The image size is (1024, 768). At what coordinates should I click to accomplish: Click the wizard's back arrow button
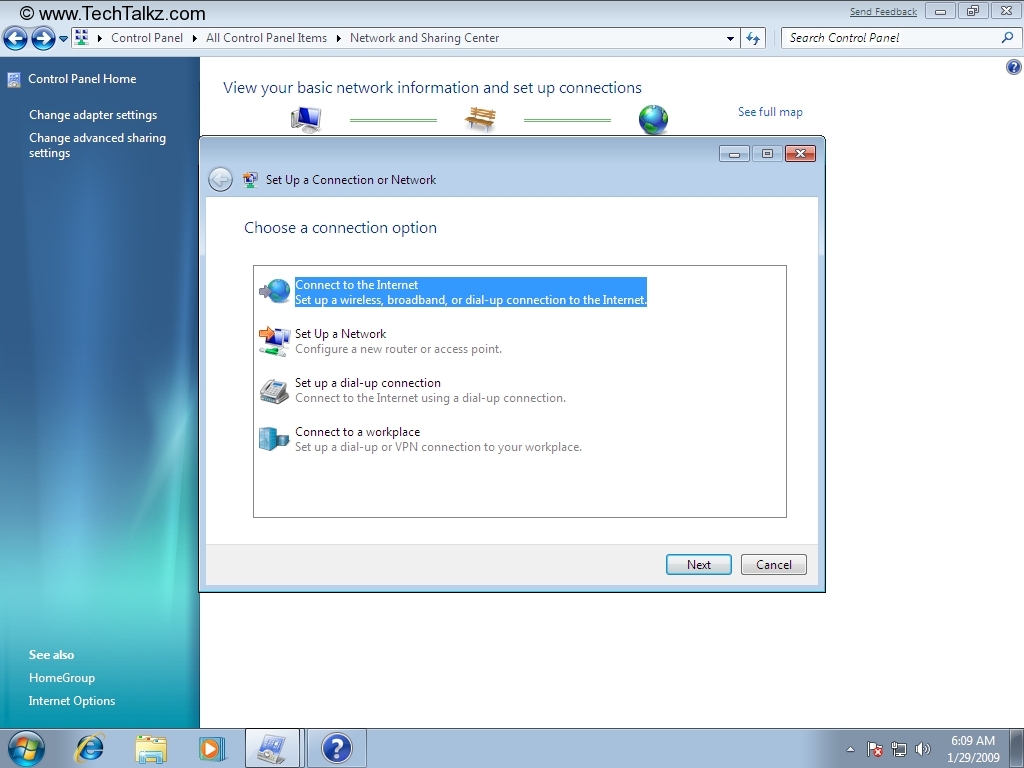point(220,180)
